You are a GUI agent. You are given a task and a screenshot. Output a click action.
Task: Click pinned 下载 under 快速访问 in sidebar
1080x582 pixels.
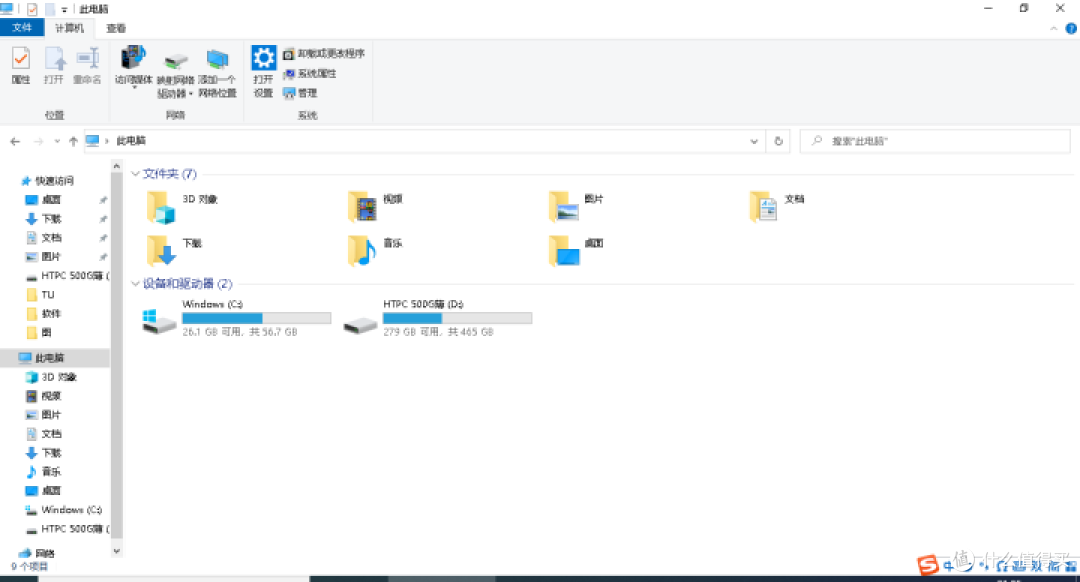click(x=44, y=219)
